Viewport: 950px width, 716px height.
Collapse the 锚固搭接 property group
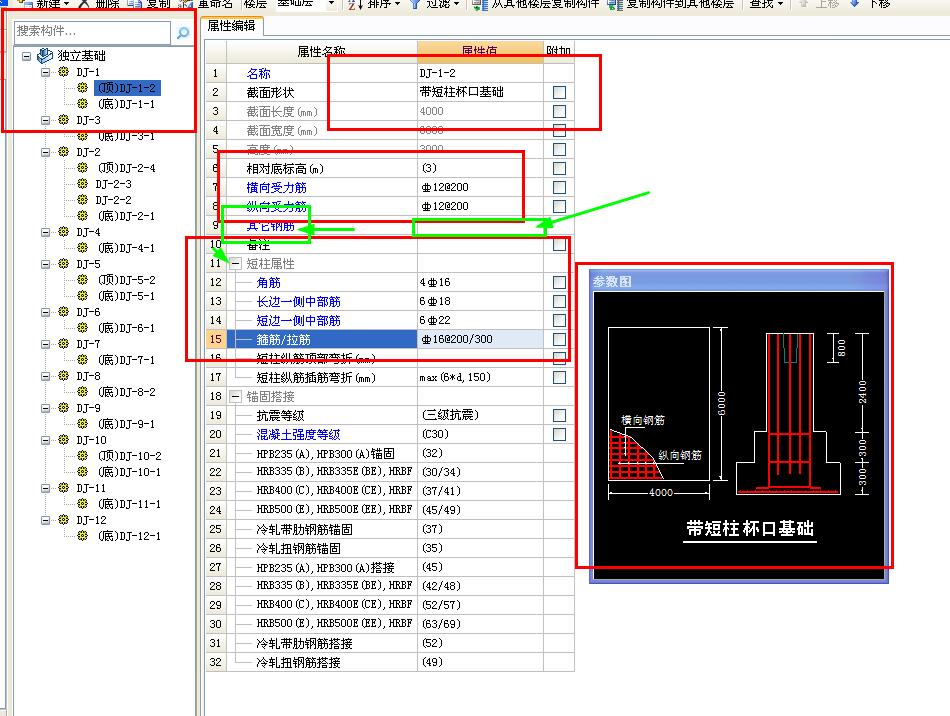coord(235,397)
